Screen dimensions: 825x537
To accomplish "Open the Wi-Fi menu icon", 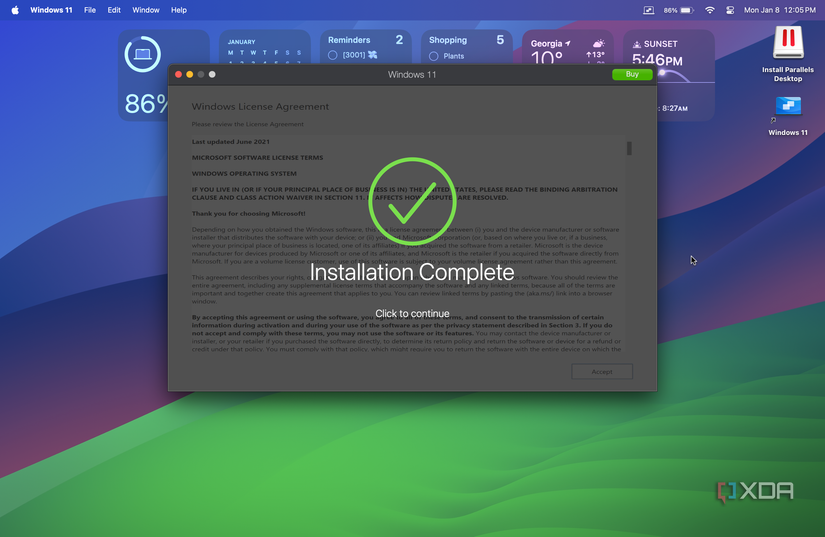I will [x=710, y=10].
